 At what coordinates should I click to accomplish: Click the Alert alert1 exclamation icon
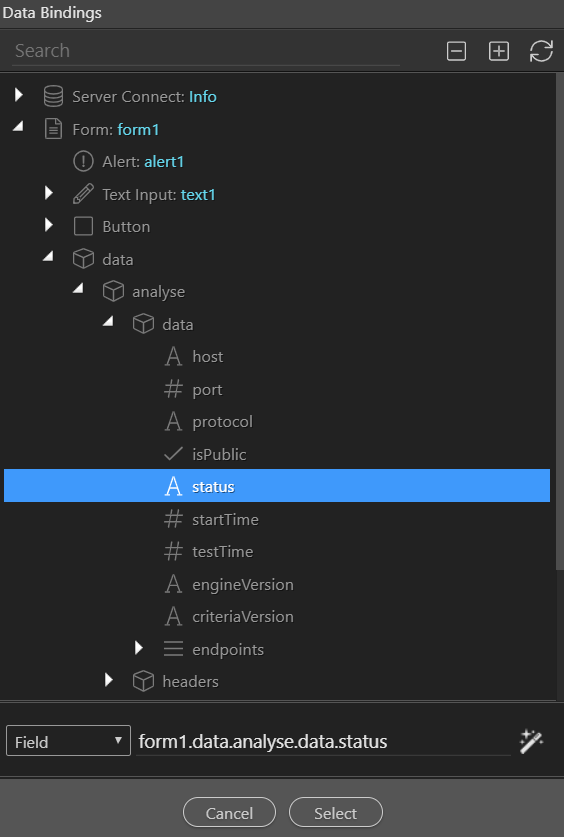point(83,161)
